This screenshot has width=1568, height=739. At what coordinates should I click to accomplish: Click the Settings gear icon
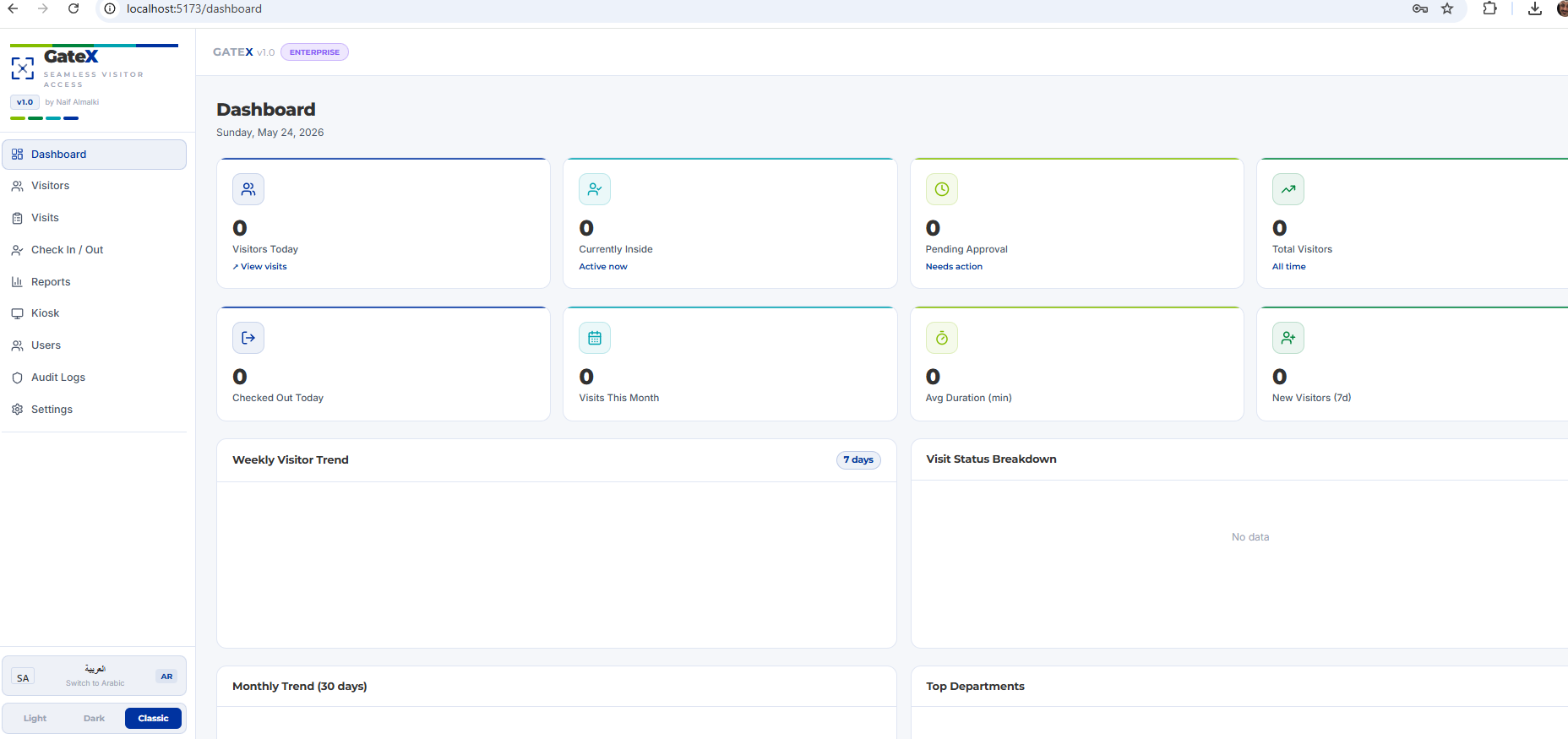17,410
